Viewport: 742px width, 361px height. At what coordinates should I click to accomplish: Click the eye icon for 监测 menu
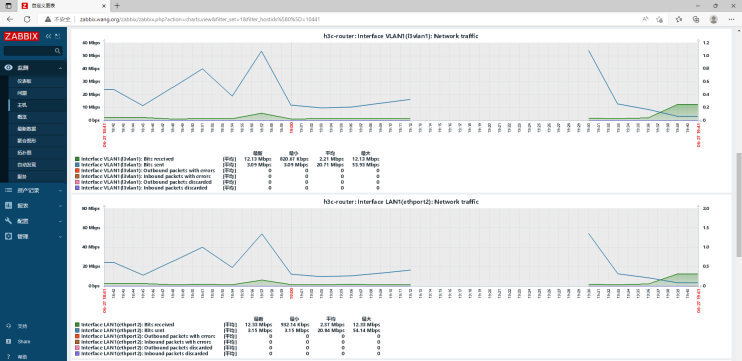(8, 68)
